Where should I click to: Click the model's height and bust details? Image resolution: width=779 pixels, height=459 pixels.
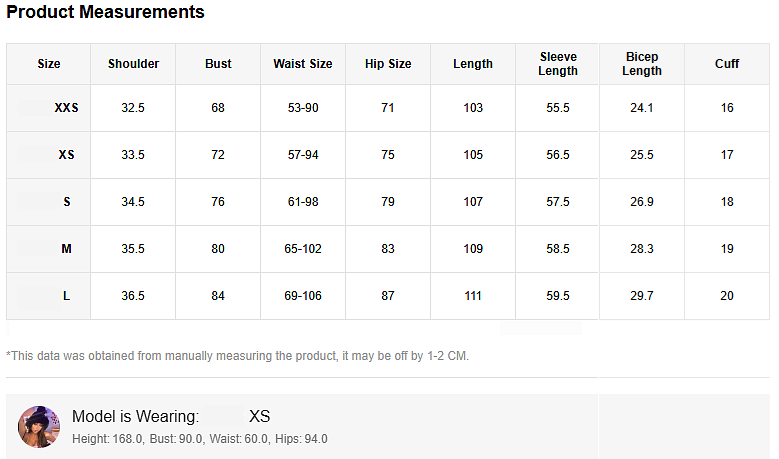pos(200,439)
